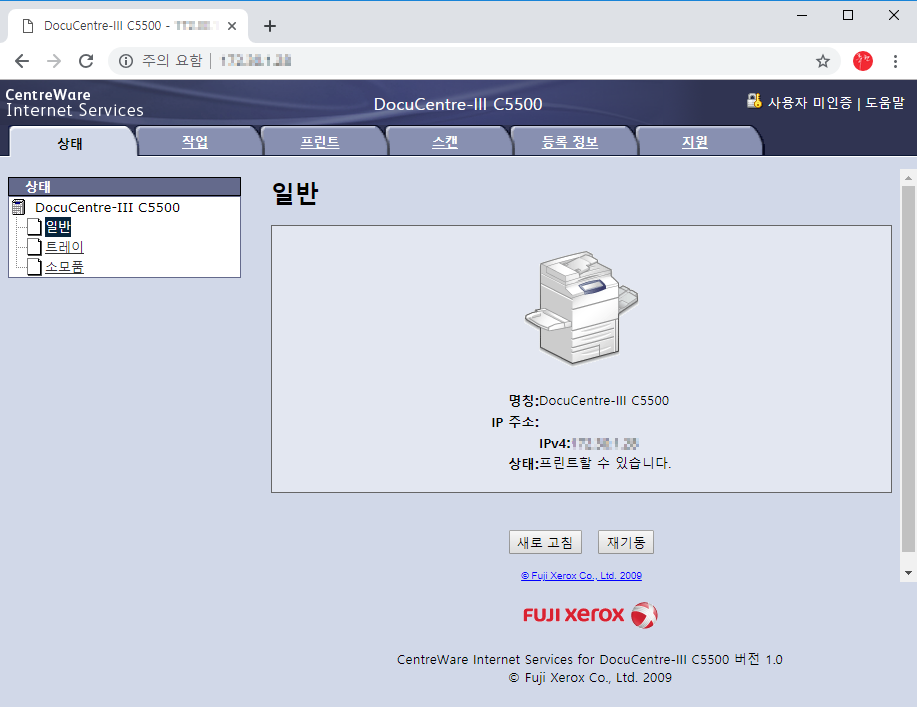The image size is (917, 707).
Task: Click the 상태:프린트할 수 있습니다 text
Action: tap(590, 463)
